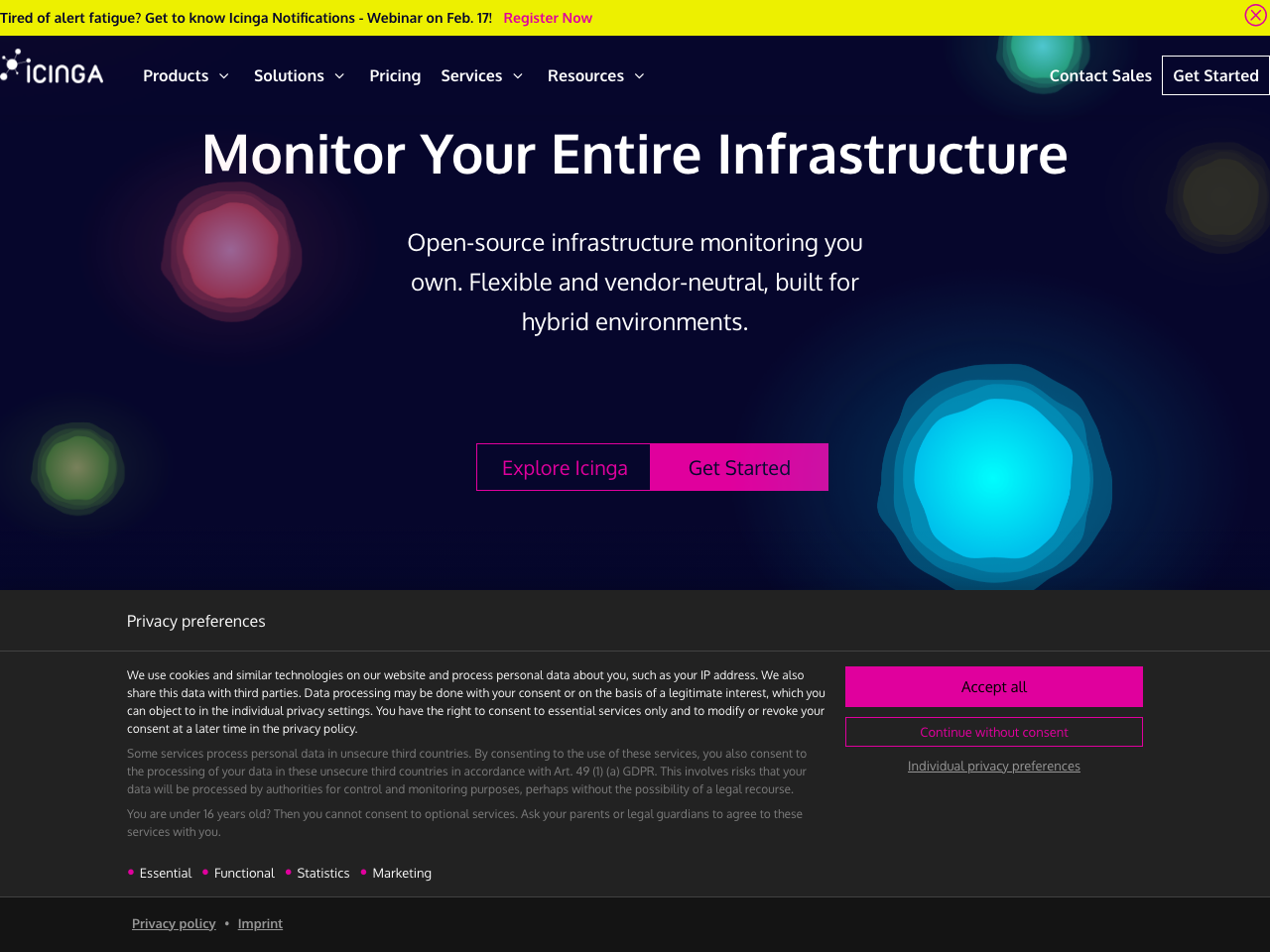
Task: Open Individual privacy preferences
Action: [993, 766]
